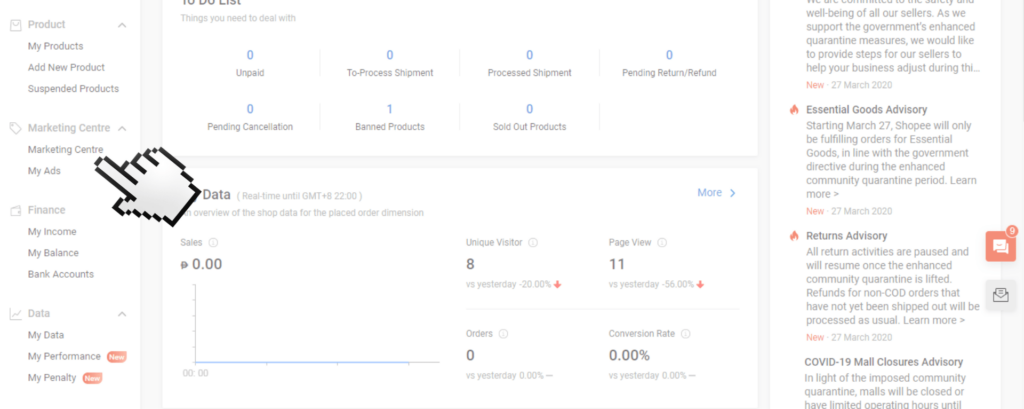Open the chat widget with 9 unread

tap(1000, 246)
